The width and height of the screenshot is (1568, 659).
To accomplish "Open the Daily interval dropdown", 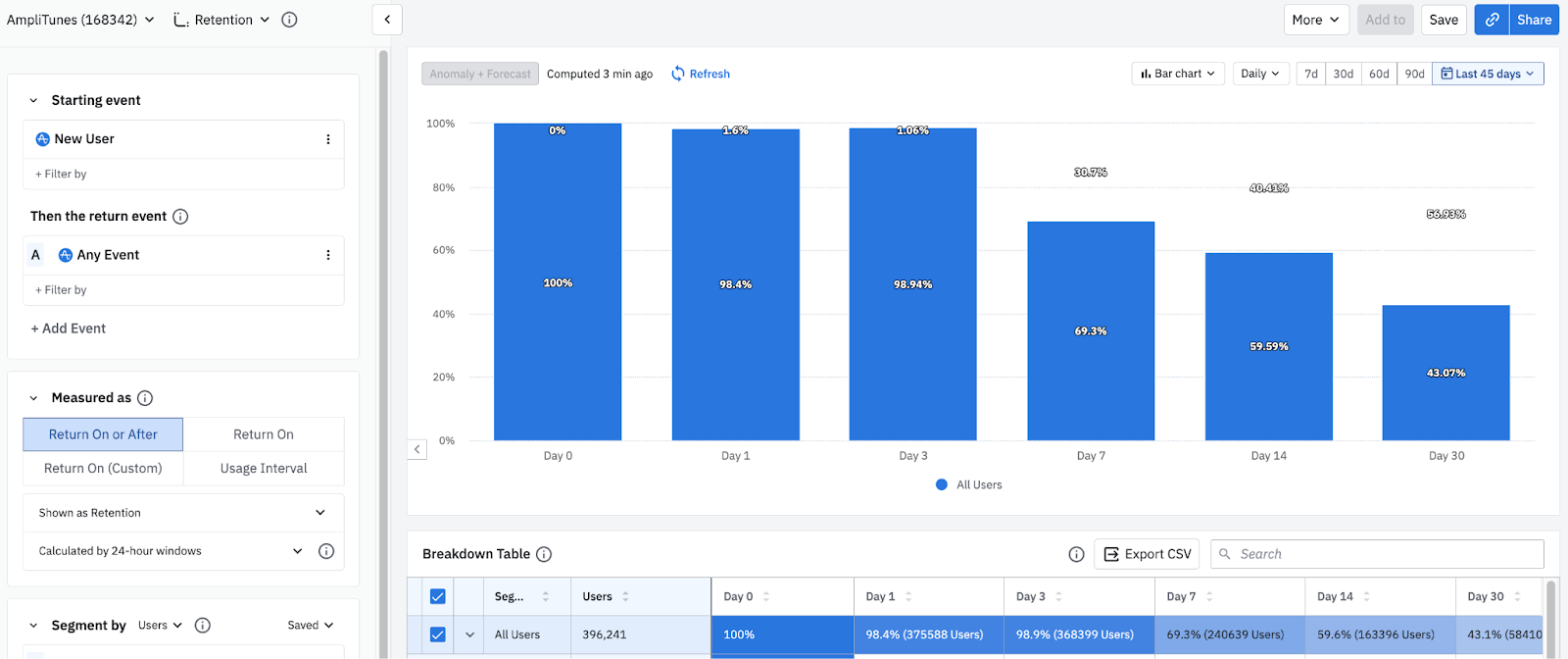I will coord(1259,74).
